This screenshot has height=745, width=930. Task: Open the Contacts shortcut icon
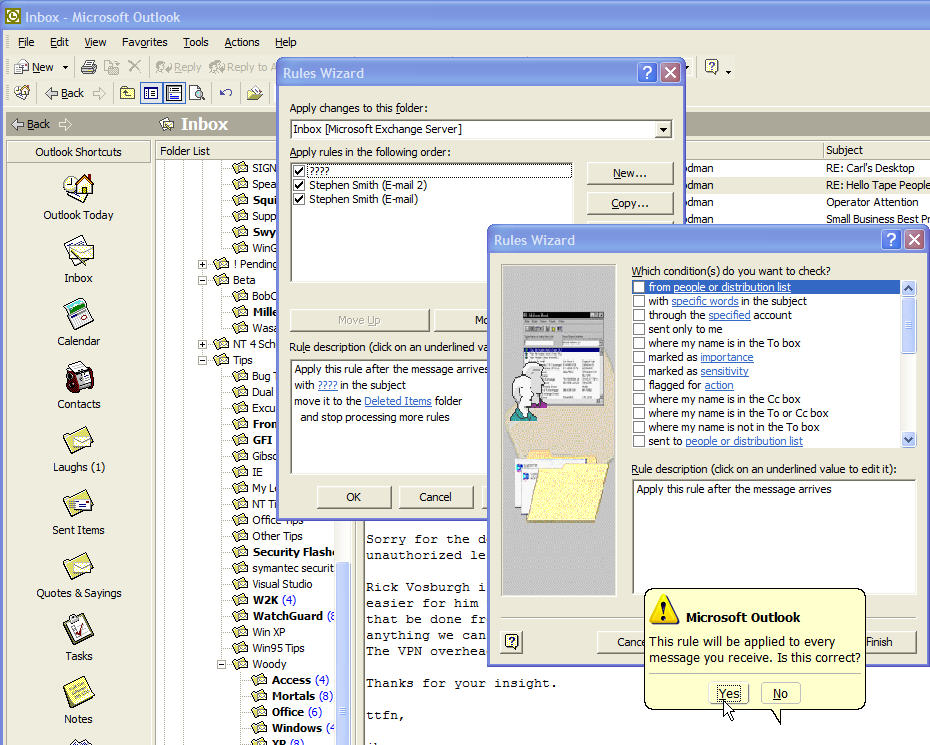coord(78,378)
